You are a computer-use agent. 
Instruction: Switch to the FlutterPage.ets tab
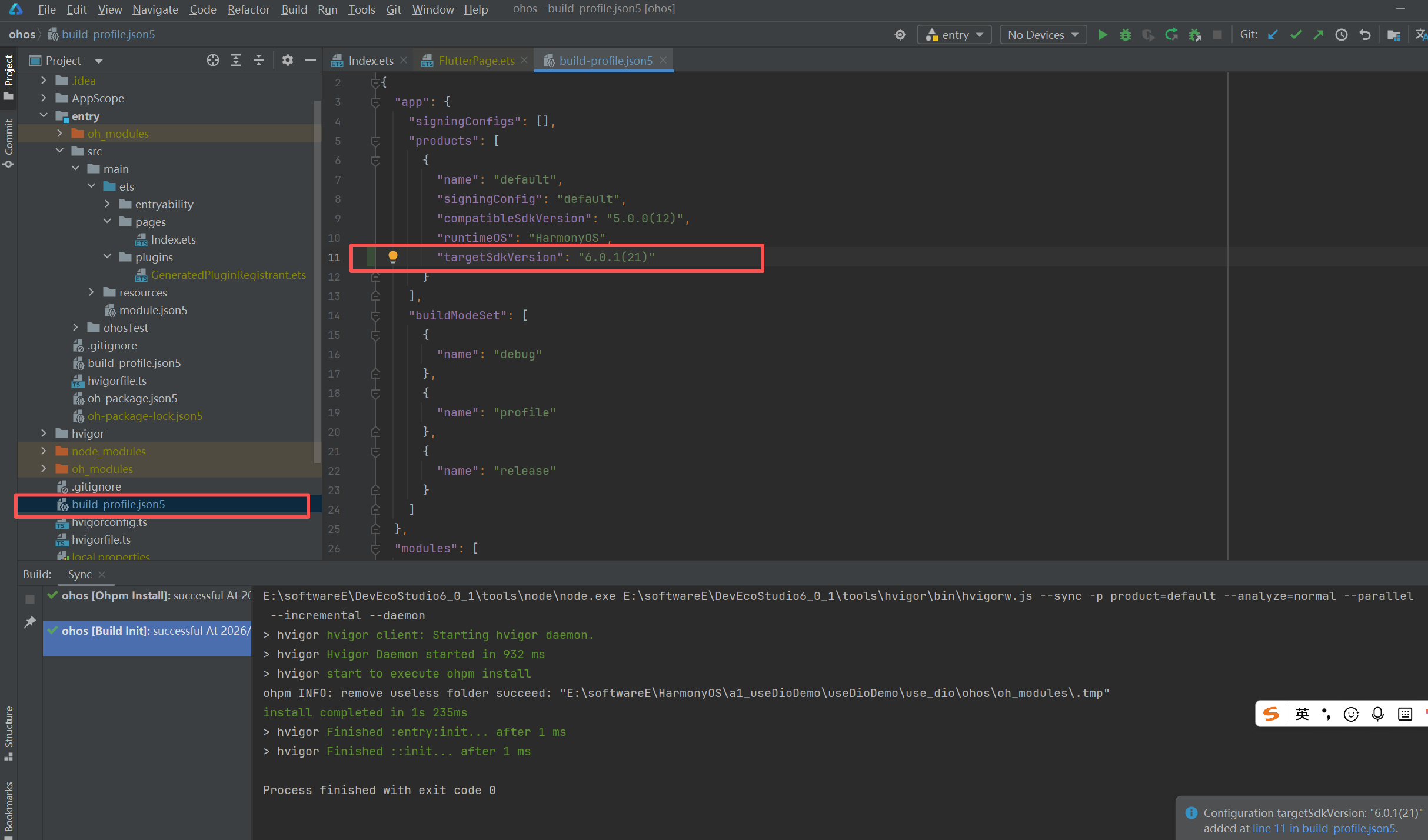[x=476, y=61]
